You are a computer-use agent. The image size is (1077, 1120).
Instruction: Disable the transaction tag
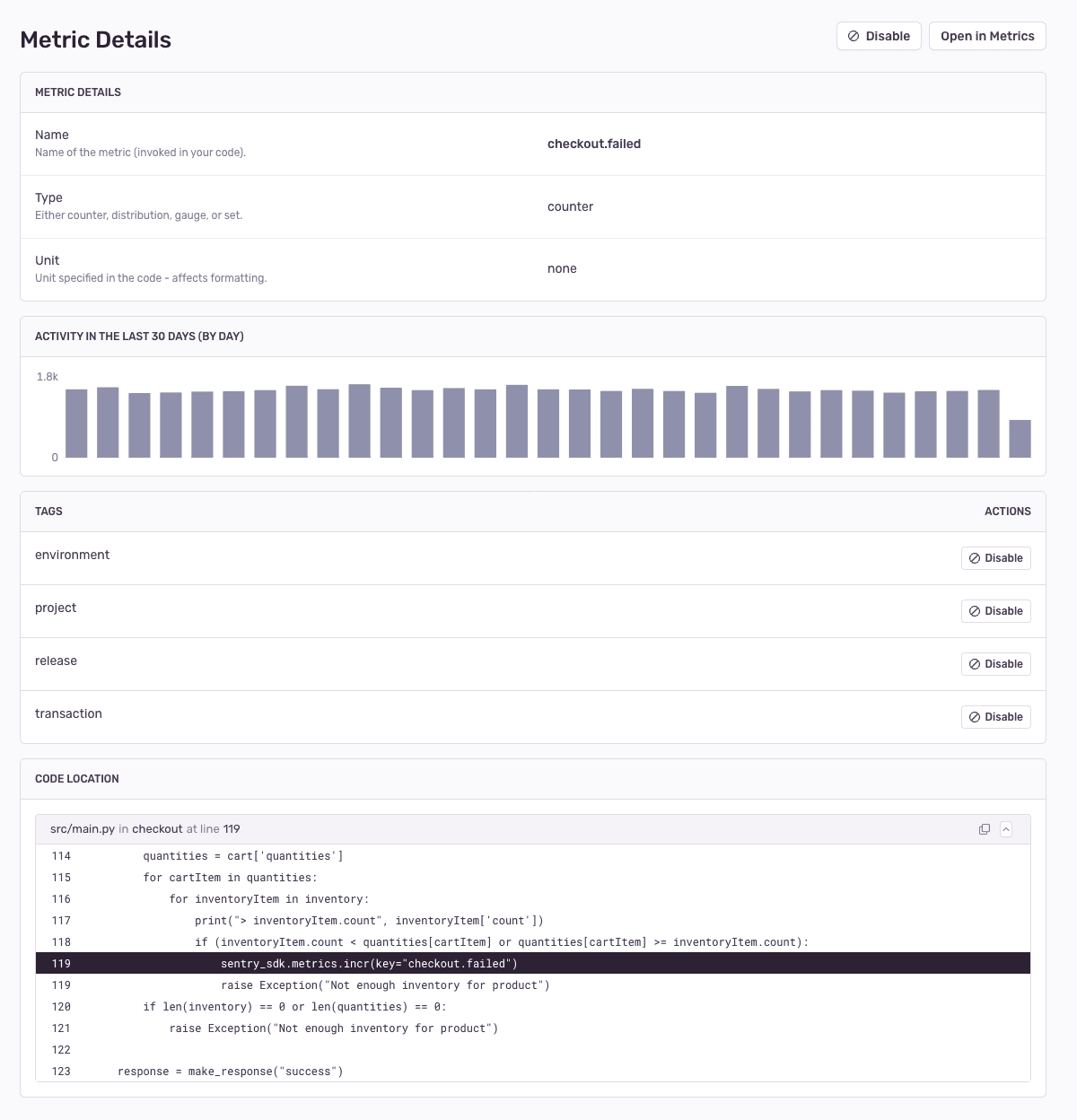(995, 716)
